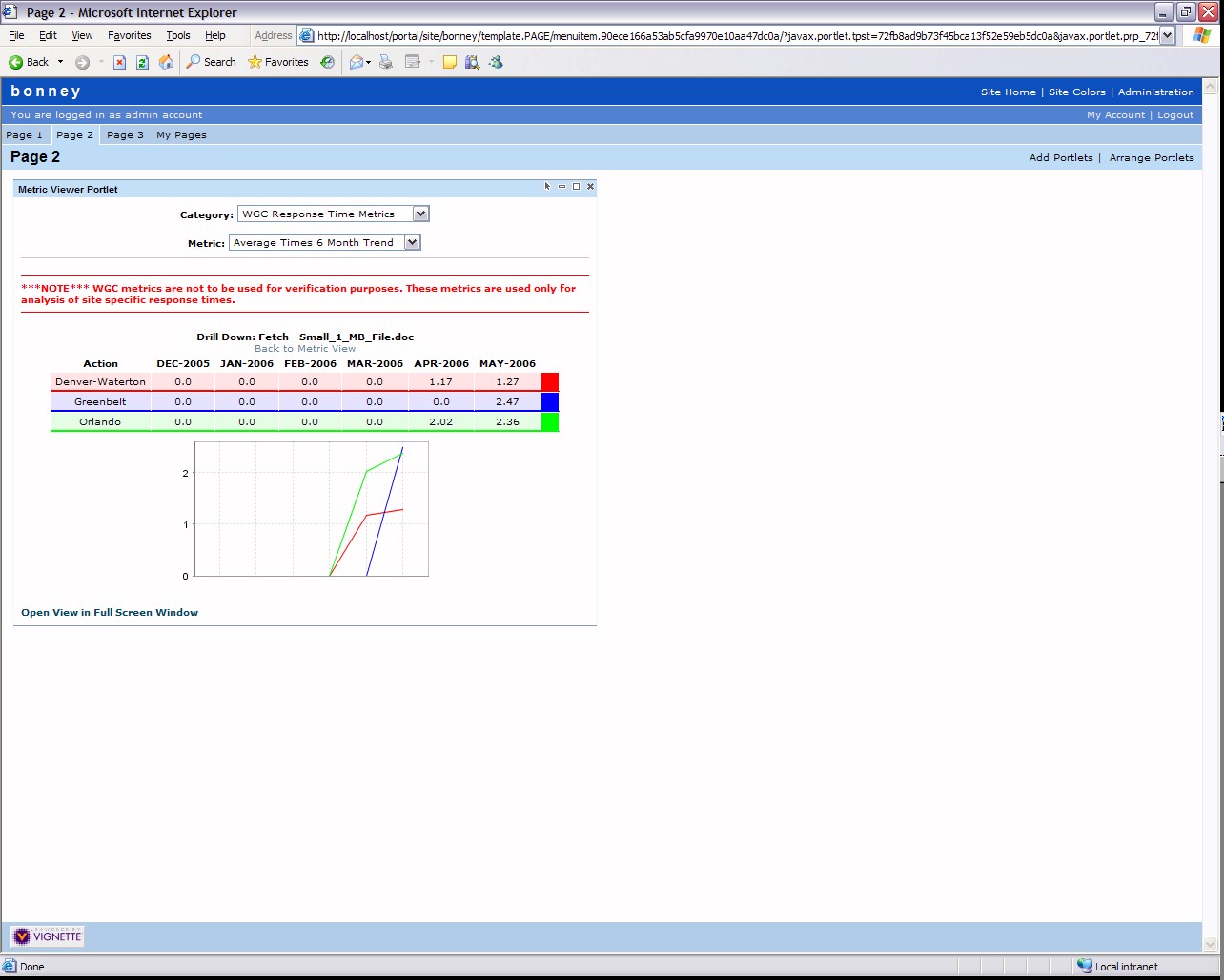This screenshot has width=1224, height=980.
Task: Go to the browser Home icon
Action: tap(166, 62)
